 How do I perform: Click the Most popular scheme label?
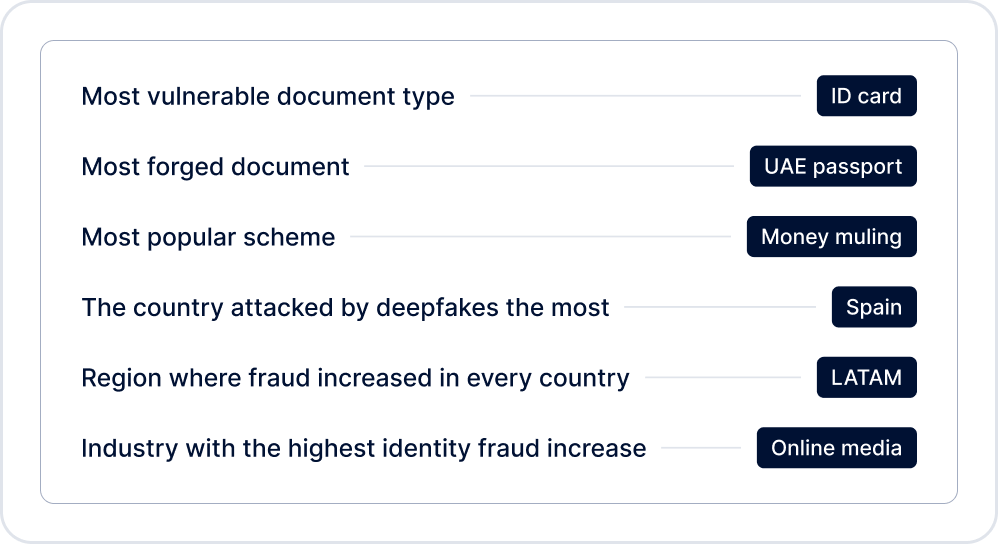coord(208,238)
